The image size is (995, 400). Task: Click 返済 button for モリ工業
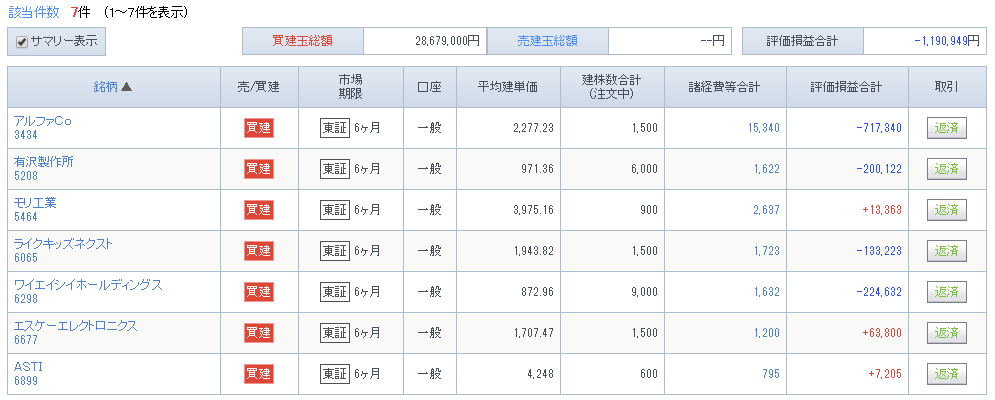pos(946,210)
